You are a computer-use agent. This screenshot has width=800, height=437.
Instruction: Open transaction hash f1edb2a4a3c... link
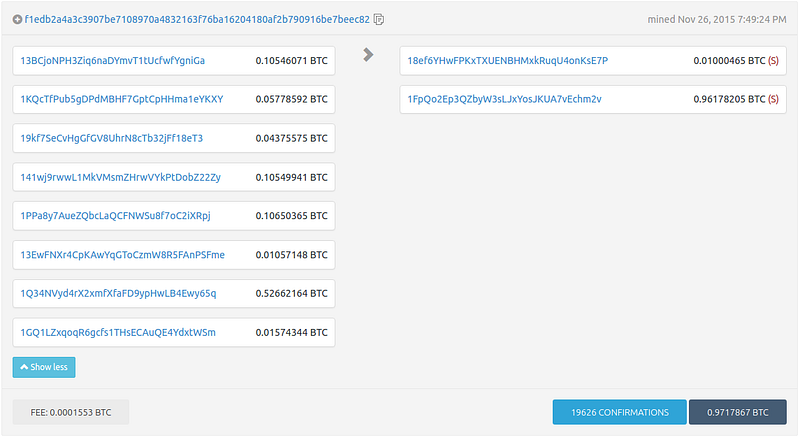[197, 19]
